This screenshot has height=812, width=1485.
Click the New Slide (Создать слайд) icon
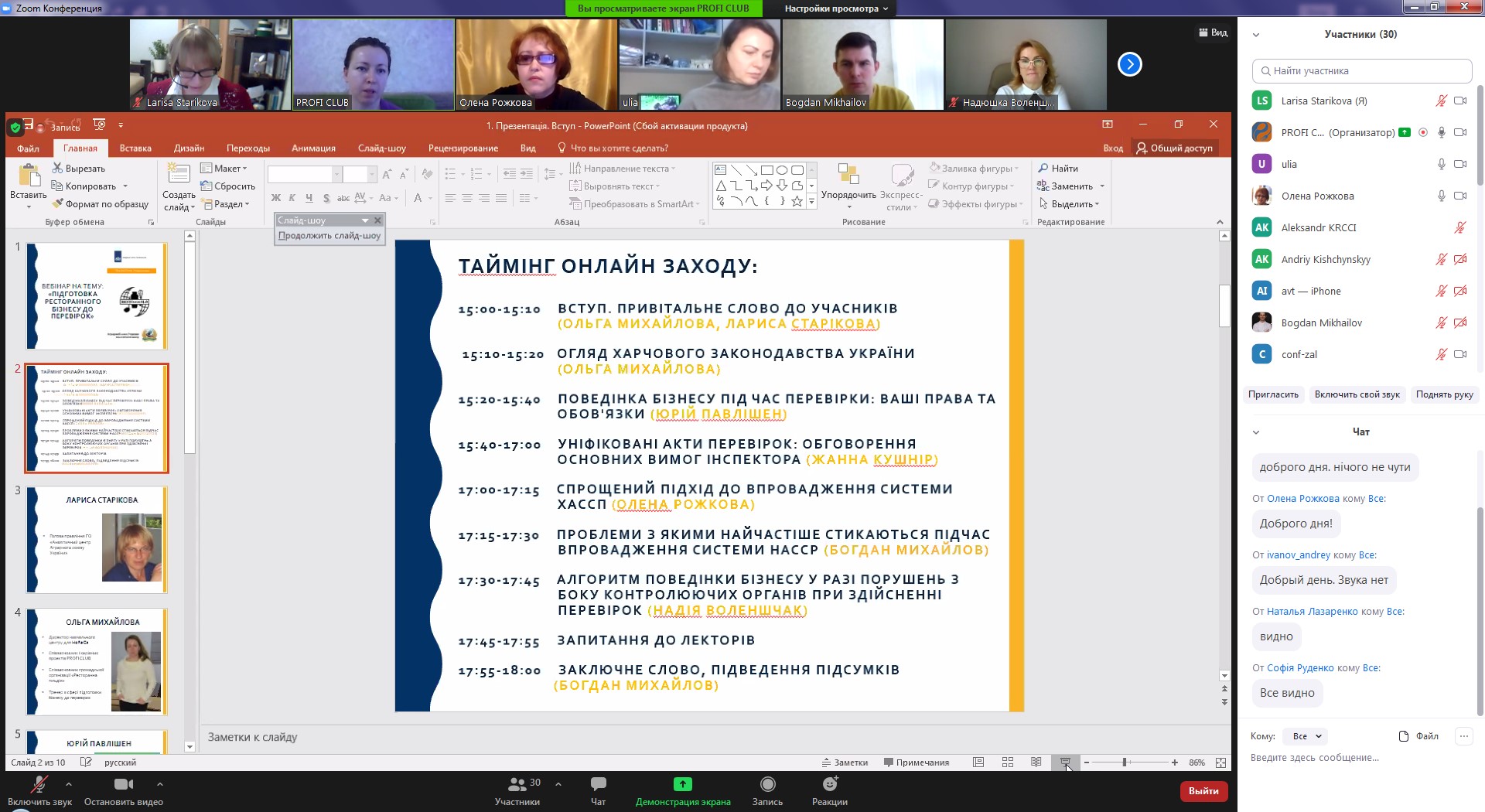coord(179,175)
